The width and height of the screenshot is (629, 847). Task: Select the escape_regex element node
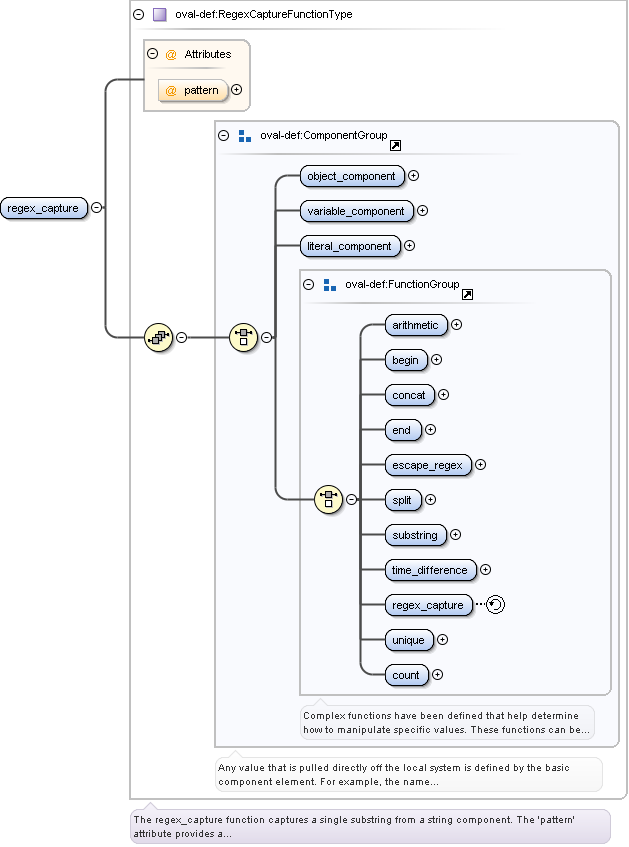coord(428,465)
